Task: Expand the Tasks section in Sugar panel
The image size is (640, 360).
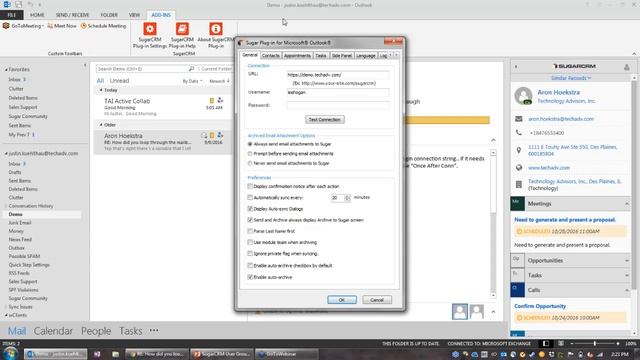Action: [x=627, y=276]
